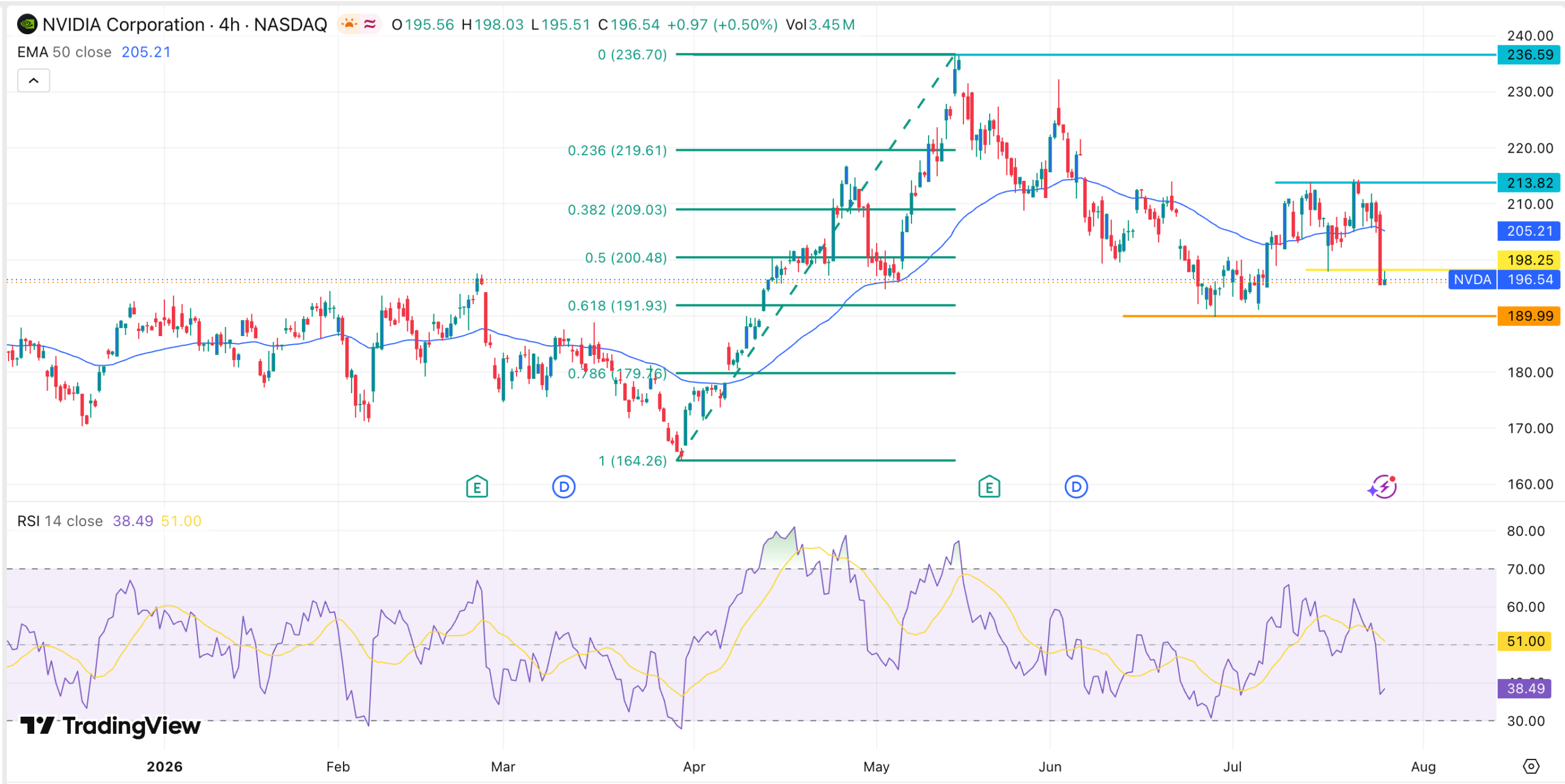Click the first earnings 'E' marker near March
Viewport: 1565px width, 784px height.
477,487
